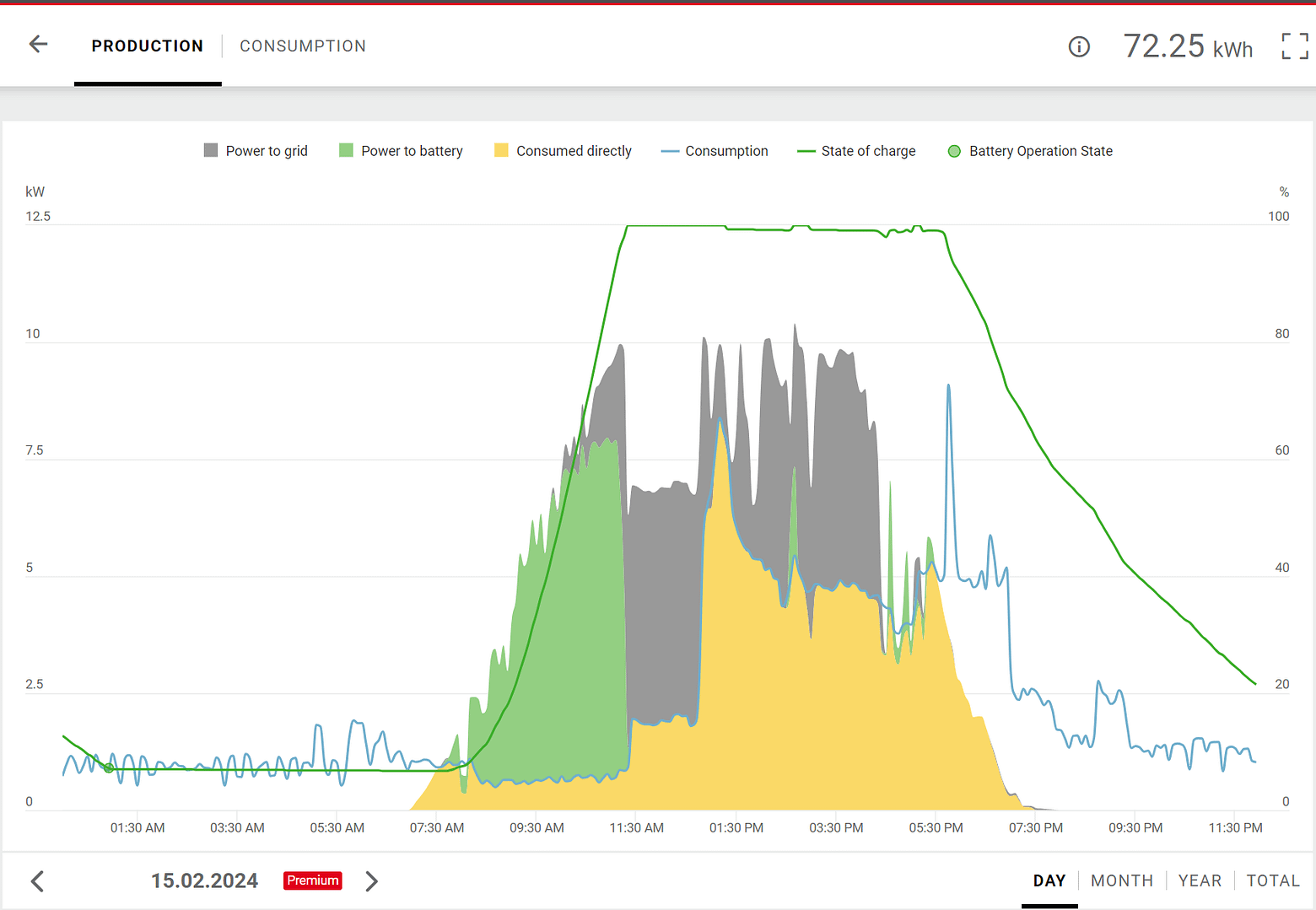Click the green Power to battery swatch
This screenshot has width=1316, height=910.
coord(346,150)
